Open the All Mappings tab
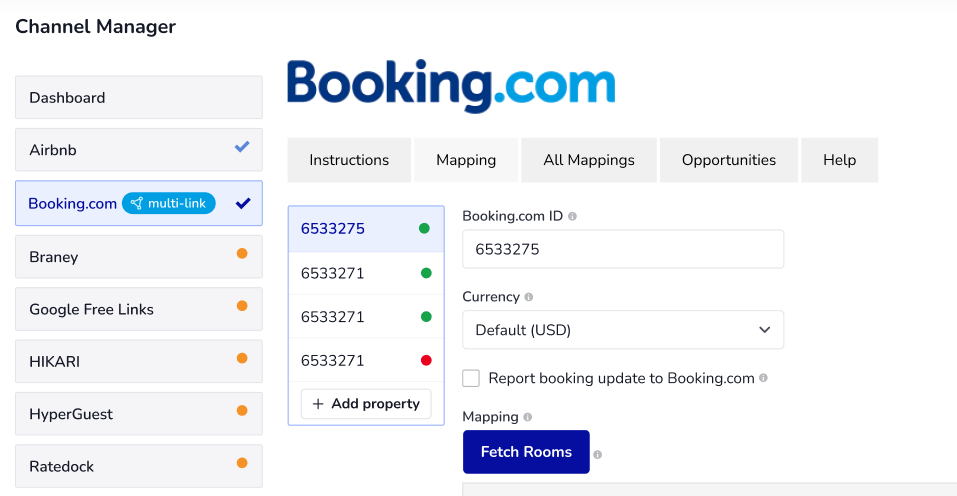This screenshot has height=496, width=957. [x=589, y=160]
